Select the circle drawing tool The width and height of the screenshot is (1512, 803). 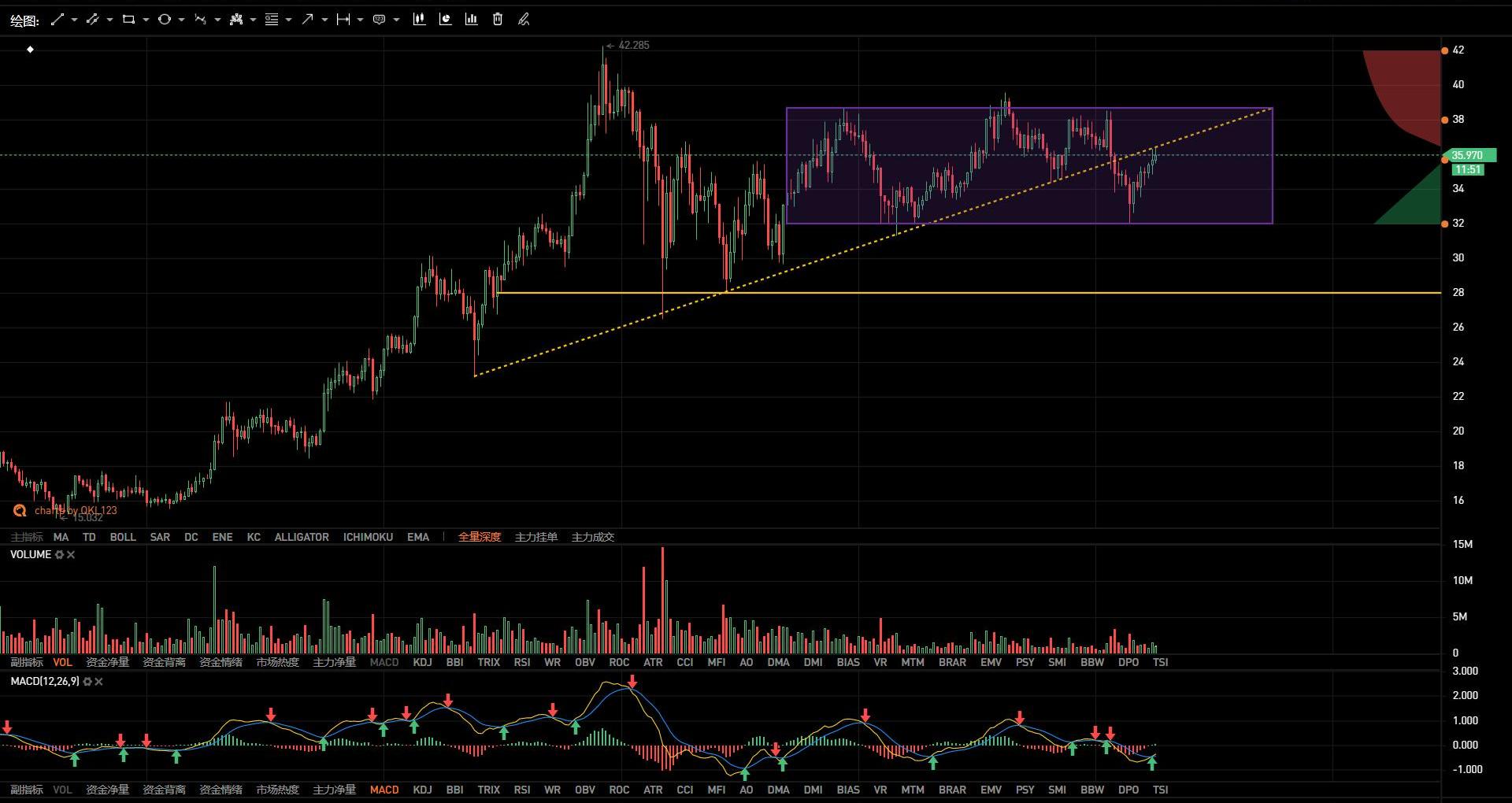click(x=164, y=20)
